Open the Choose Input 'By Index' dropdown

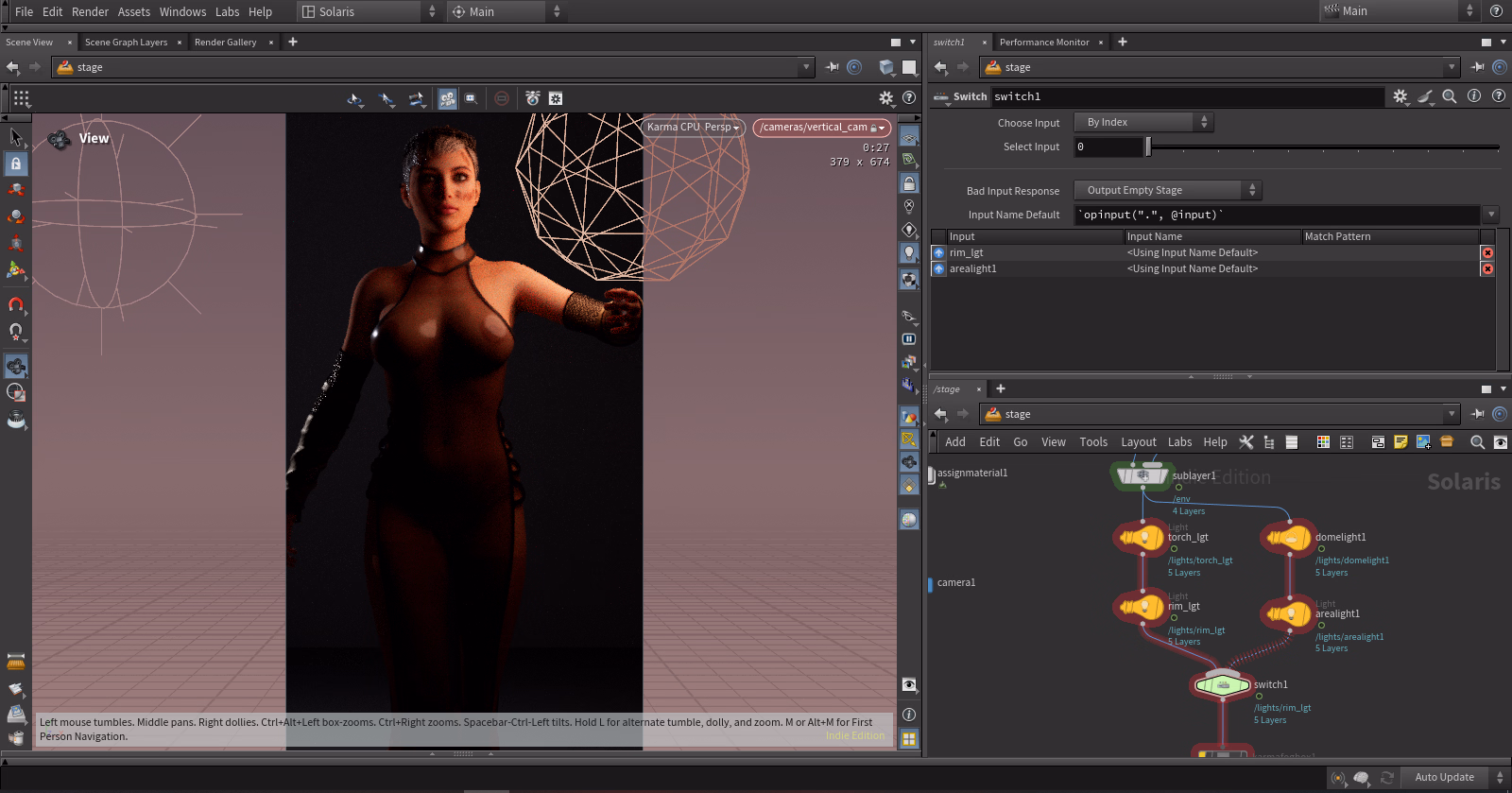[1143, 122]
